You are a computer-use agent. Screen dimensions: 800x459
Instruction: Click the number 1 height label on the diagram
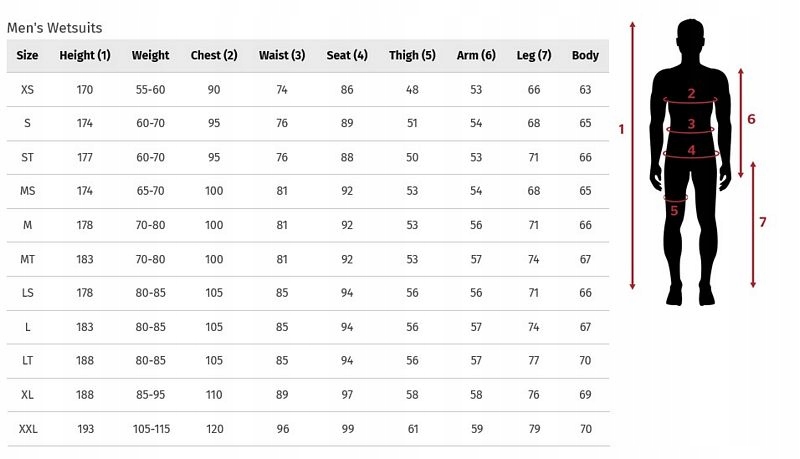[621, 129]
